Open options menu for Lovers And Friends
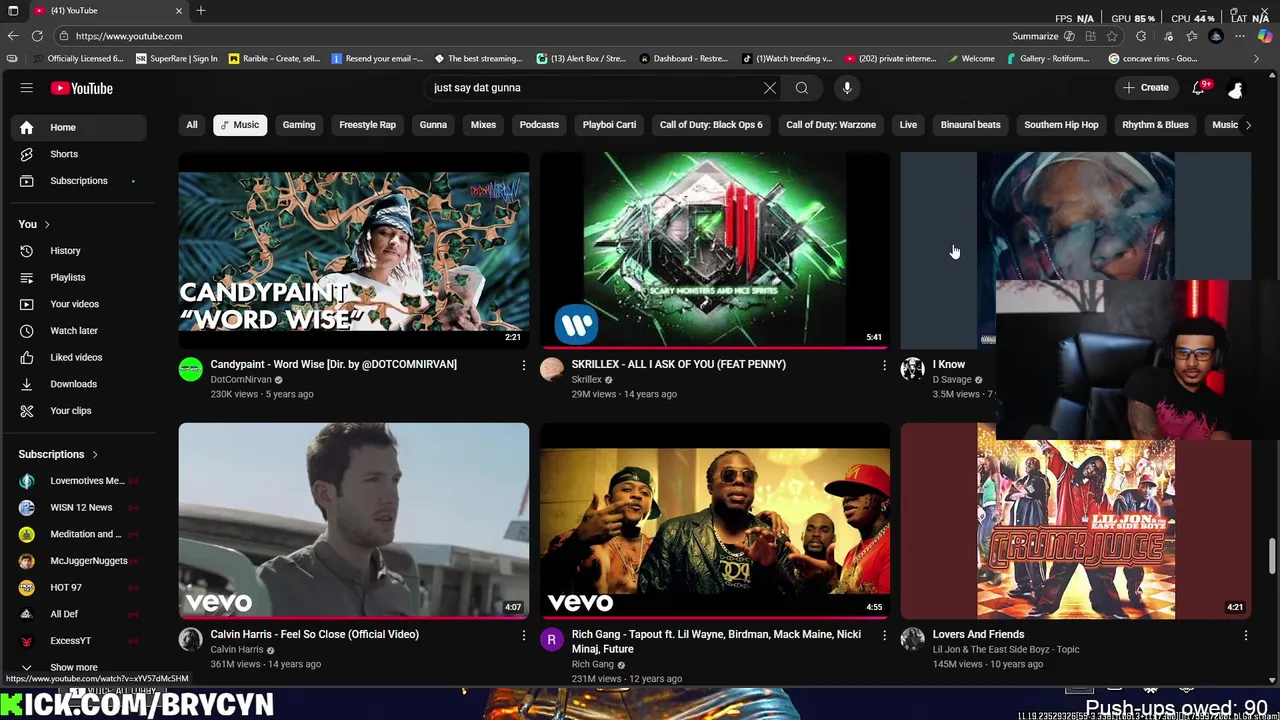 pyautogui.click(x=1245, y=635)
